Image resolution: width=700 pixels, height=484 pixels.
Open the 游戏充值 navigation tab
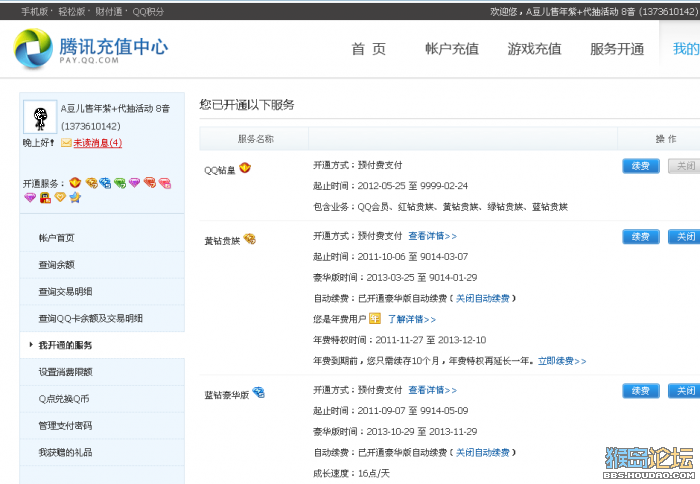534,49
